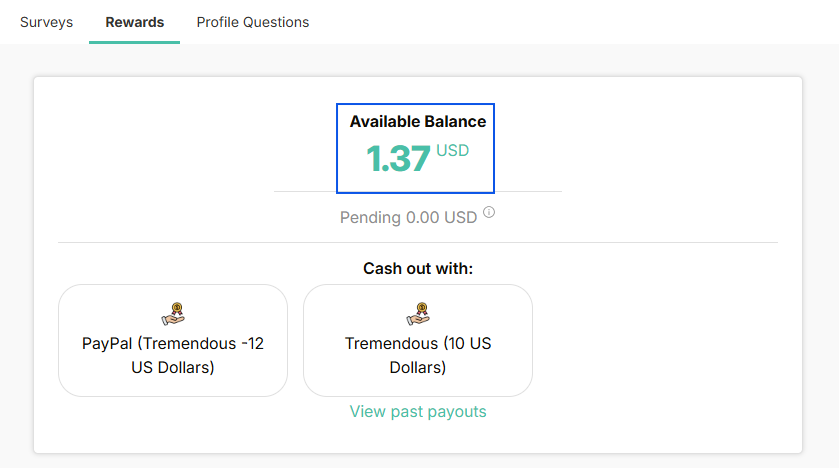Click the hand-coin icon on Tremendous card
839x468 pixels.
coord(418,314)
